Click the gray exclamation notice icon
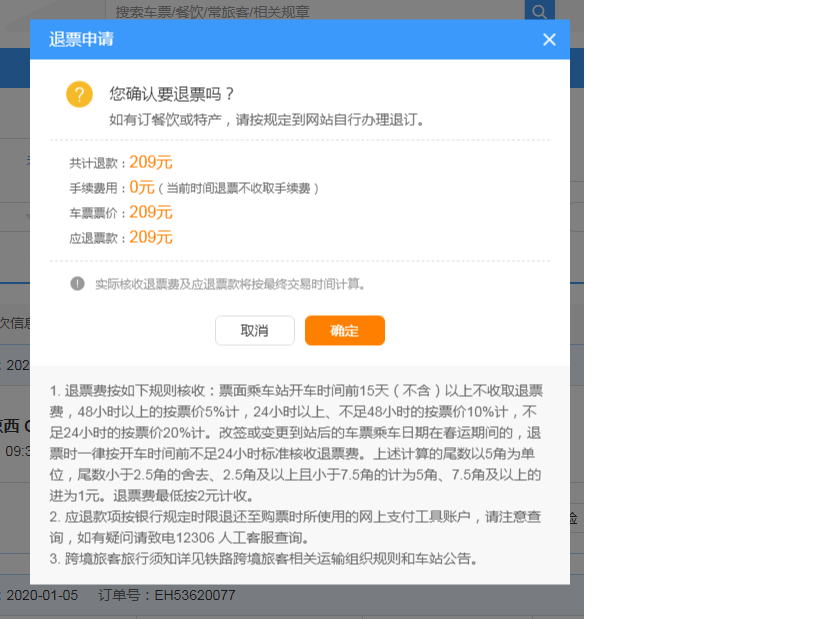819x619 pixels. [77, 284]
